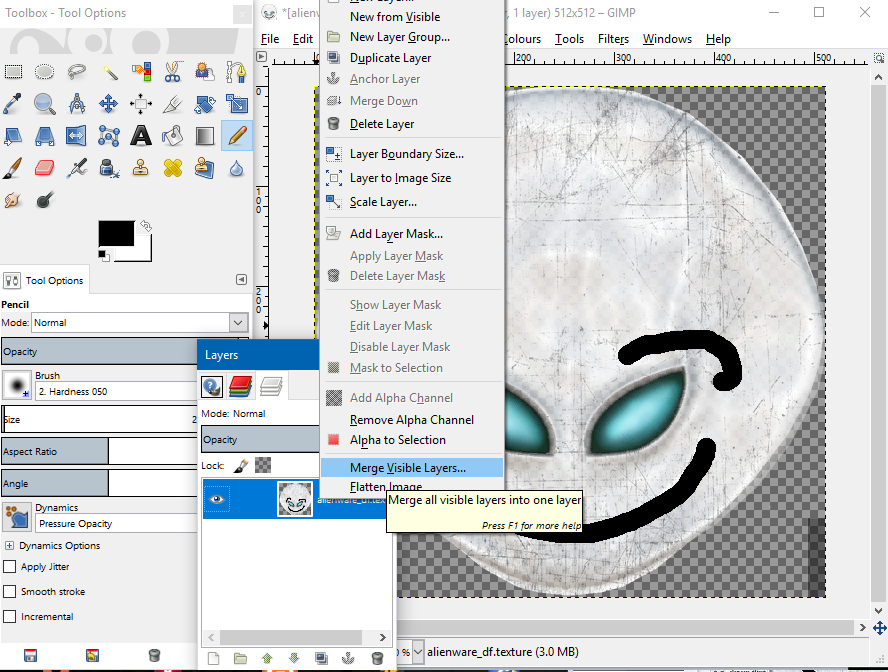
Task: Open the Tool Options tab menu arrow
Action: pos(241,280)
